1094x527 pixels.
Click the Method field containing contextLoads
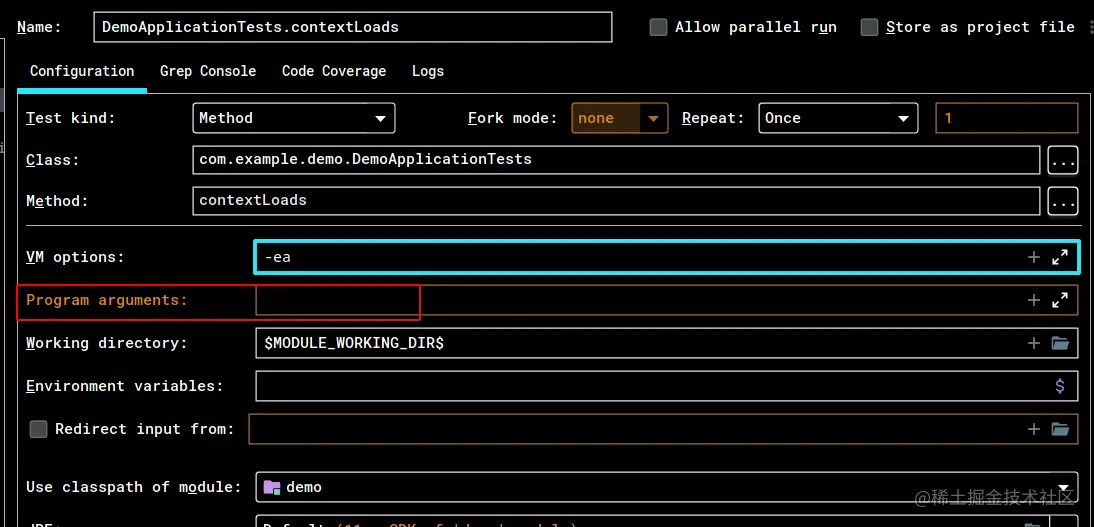616,201
